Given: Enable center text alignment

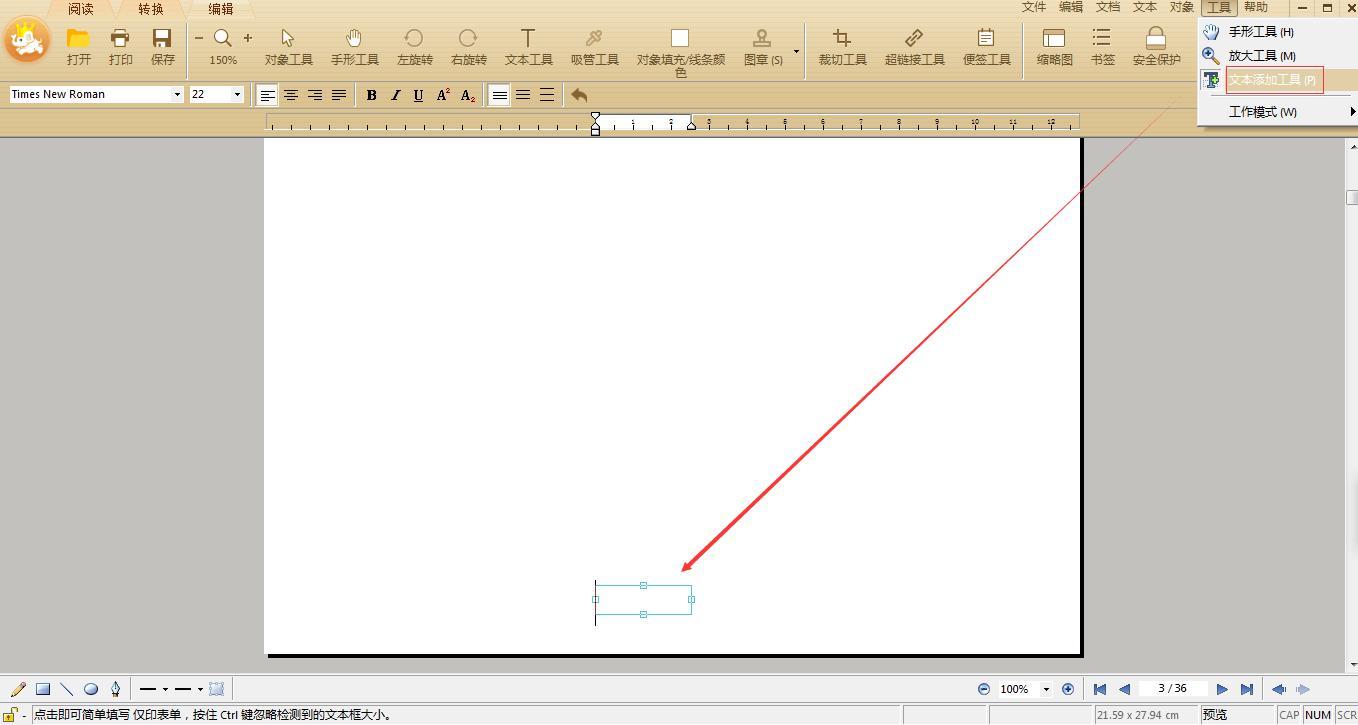Looking at the screenshot, I should pos(291,95).
